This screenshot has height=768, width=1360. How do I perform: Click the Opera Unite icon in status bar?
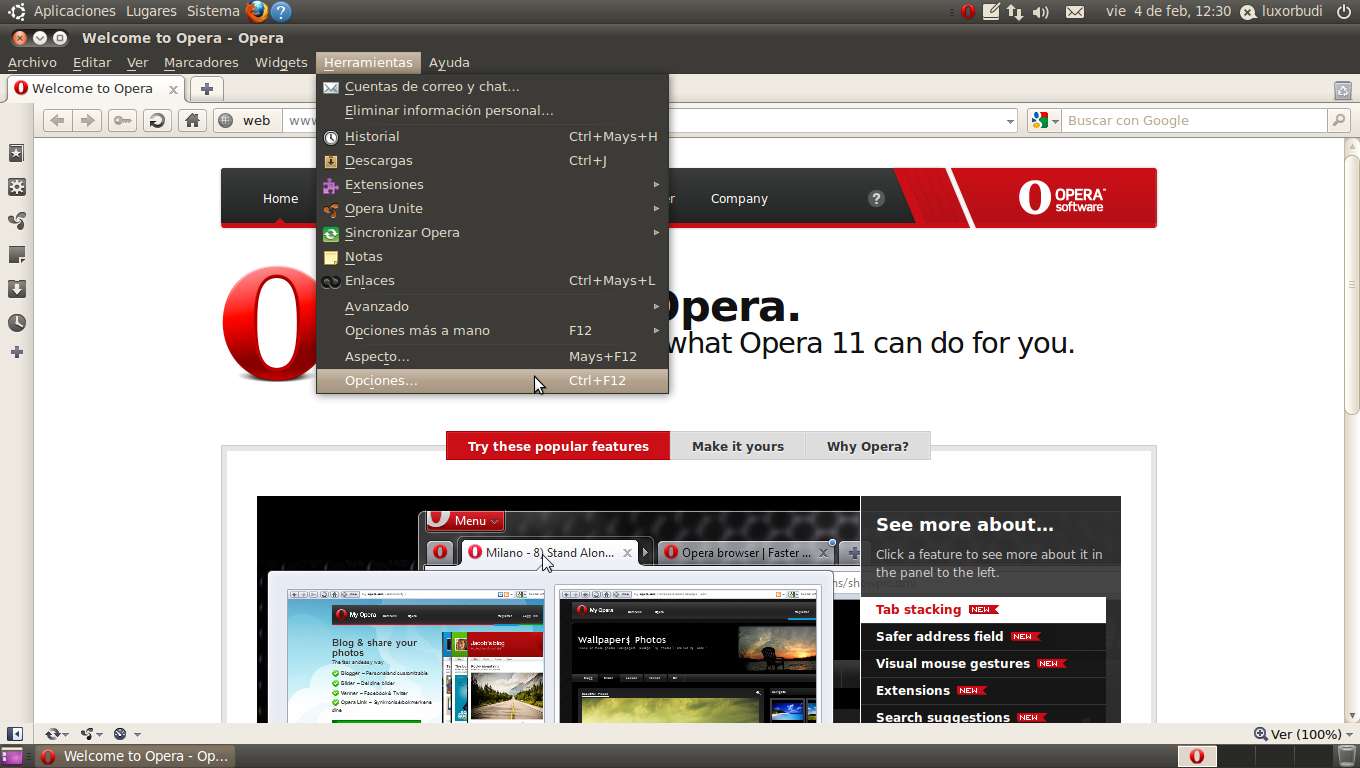point(87,734)
